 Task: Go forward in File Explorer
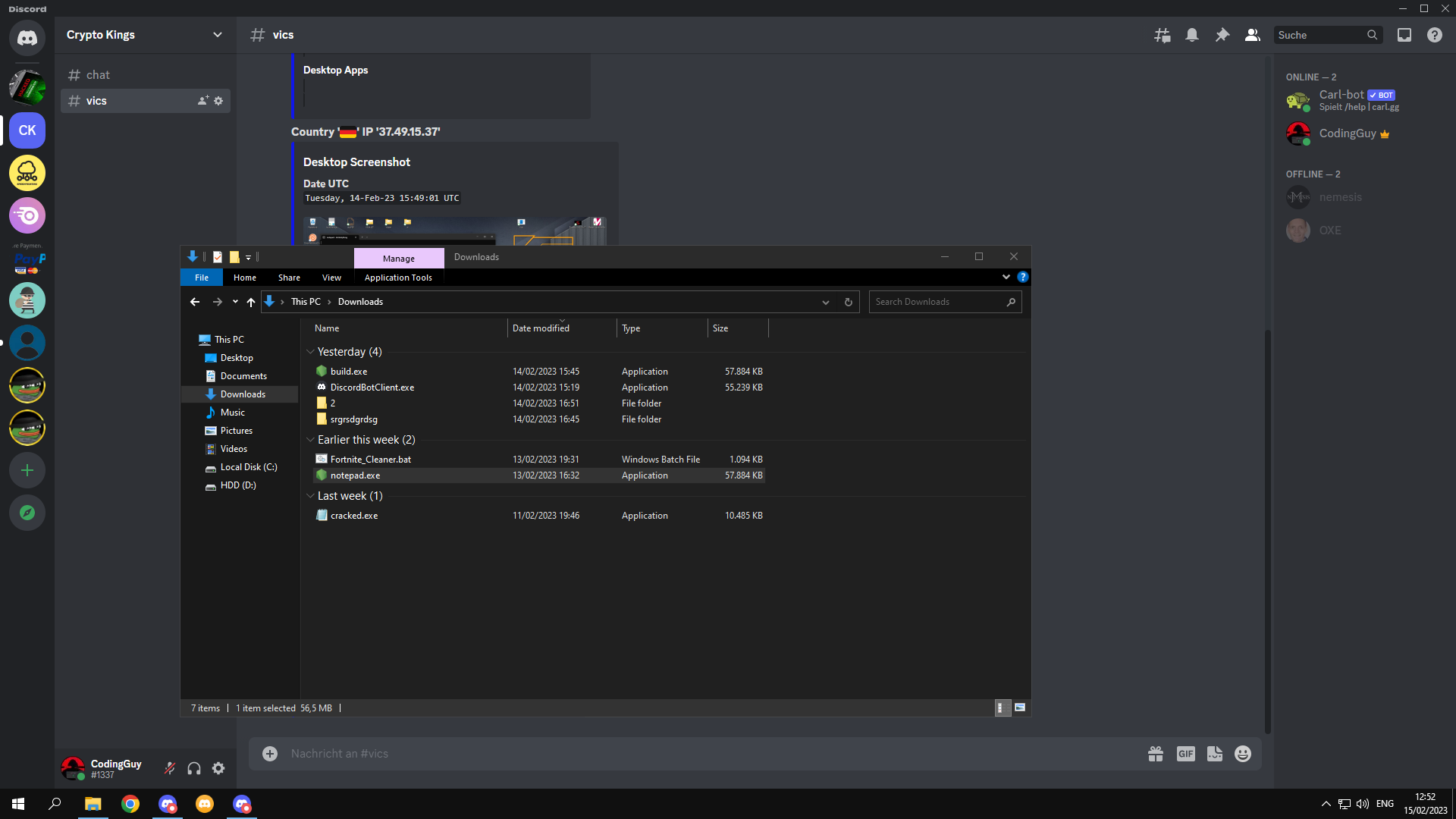[218, 302]
